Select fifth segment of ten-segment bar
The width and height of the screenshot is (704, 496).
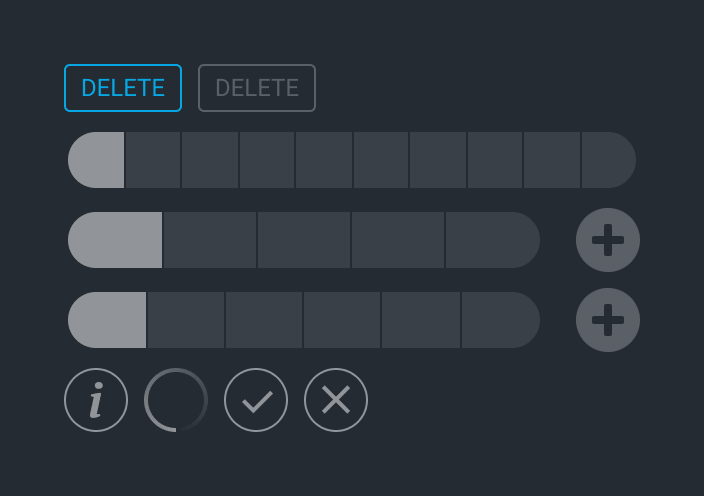[324, 160]
